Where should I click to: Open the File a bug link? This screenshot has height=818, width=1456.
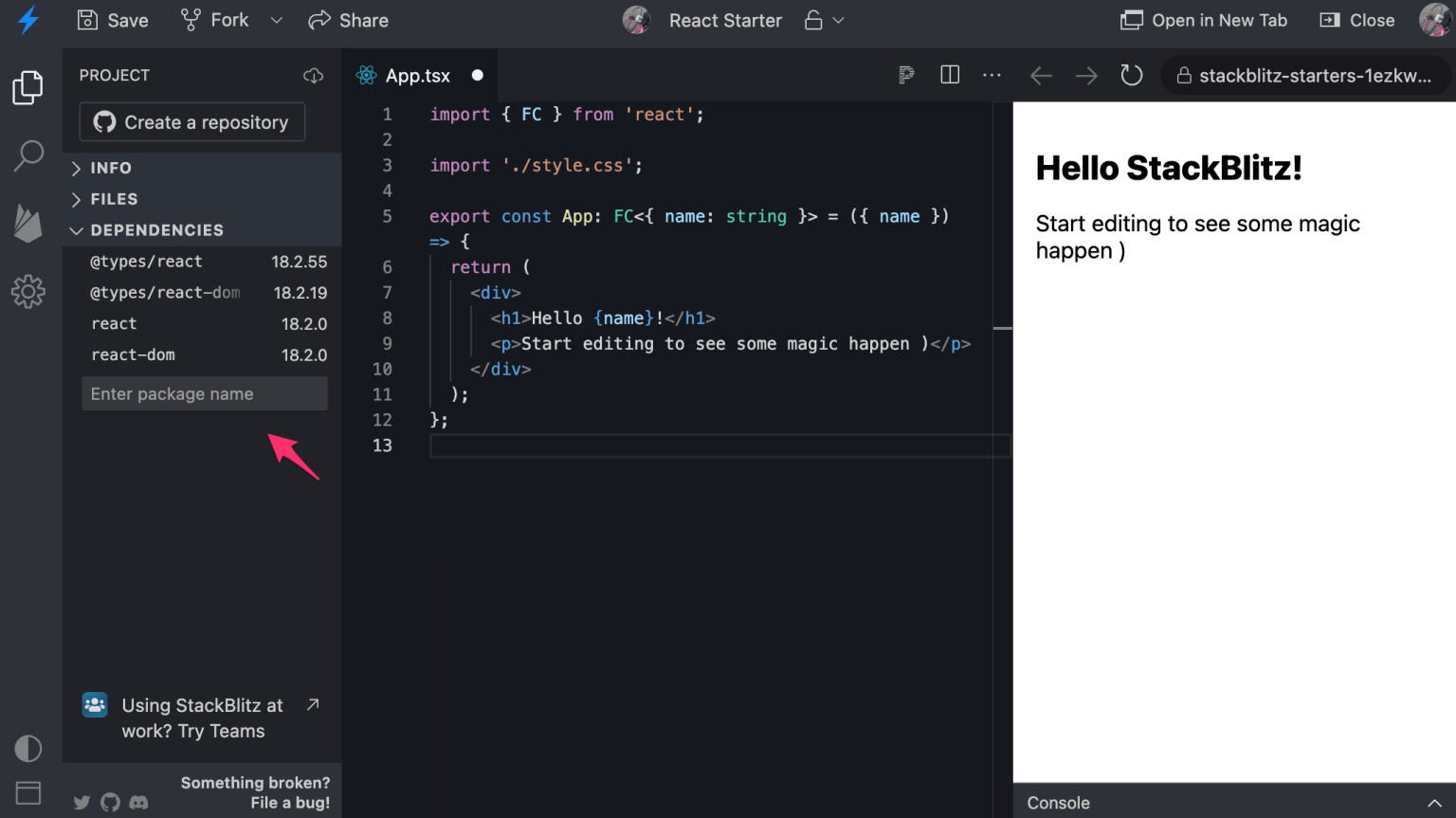point(290,802)
